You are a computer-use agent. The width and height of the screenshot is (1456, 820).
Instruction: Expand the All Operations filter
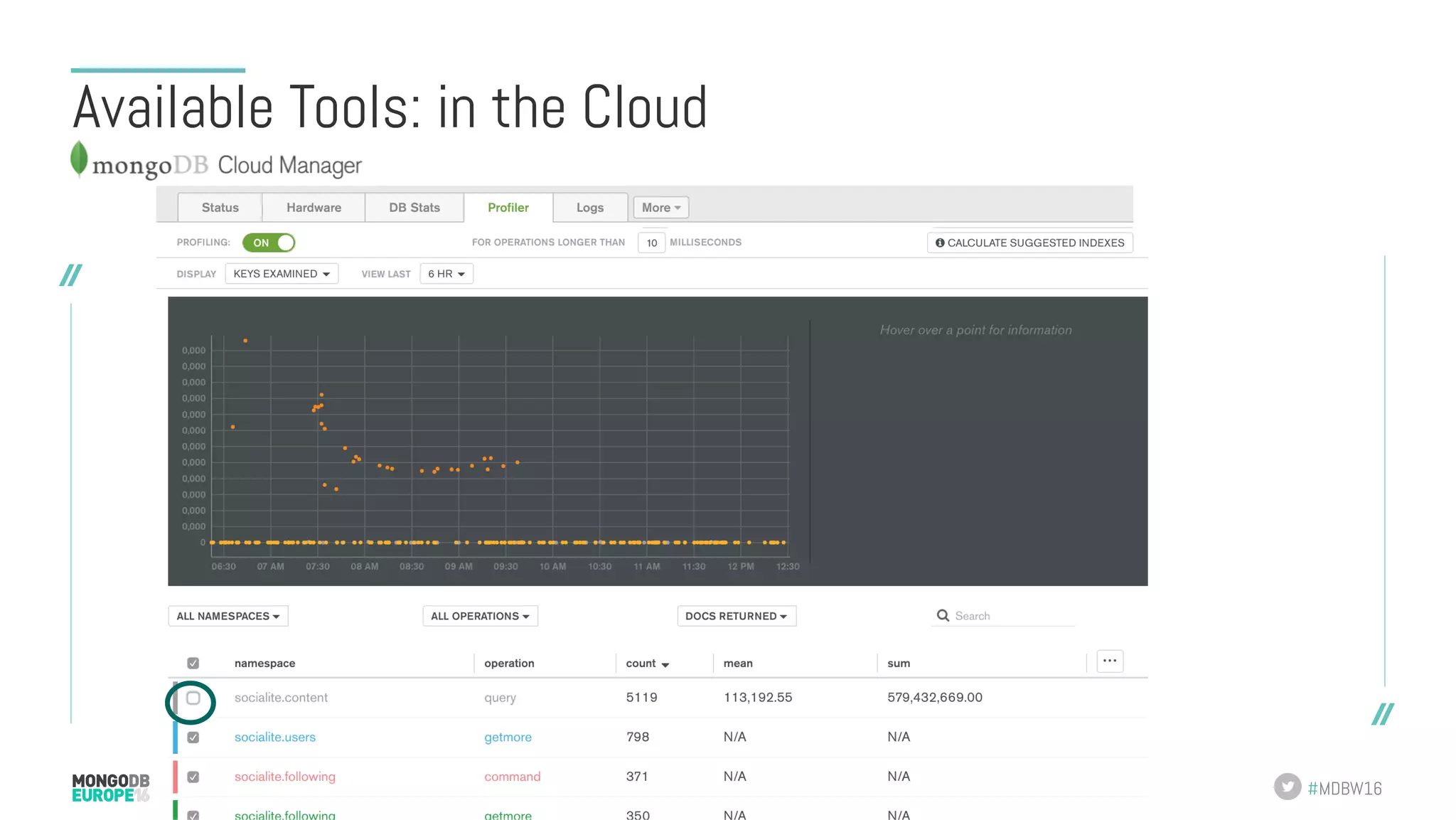[480, 616]
